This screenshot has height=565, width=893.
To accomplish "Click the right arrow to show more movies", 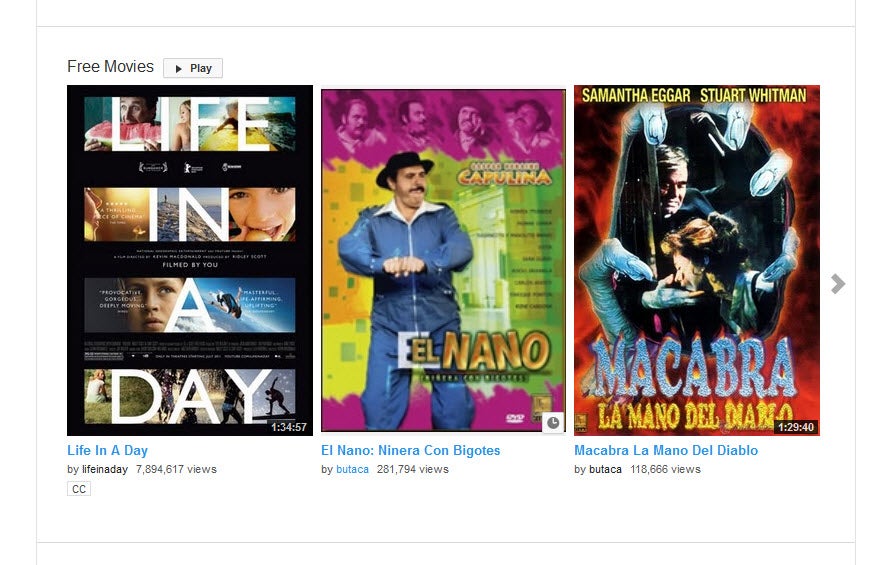I will [838, 284].
